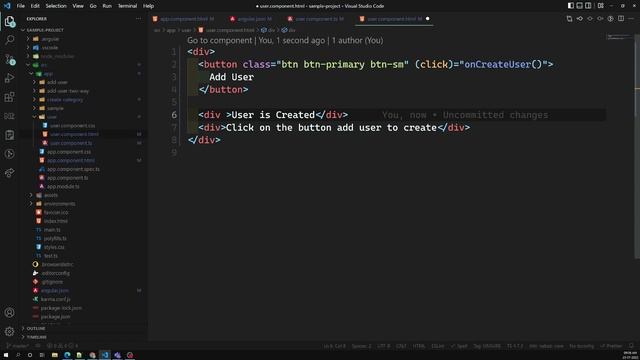Open Edit menu
The width and height of the screenshot is (640, 360).
point(35,6)
